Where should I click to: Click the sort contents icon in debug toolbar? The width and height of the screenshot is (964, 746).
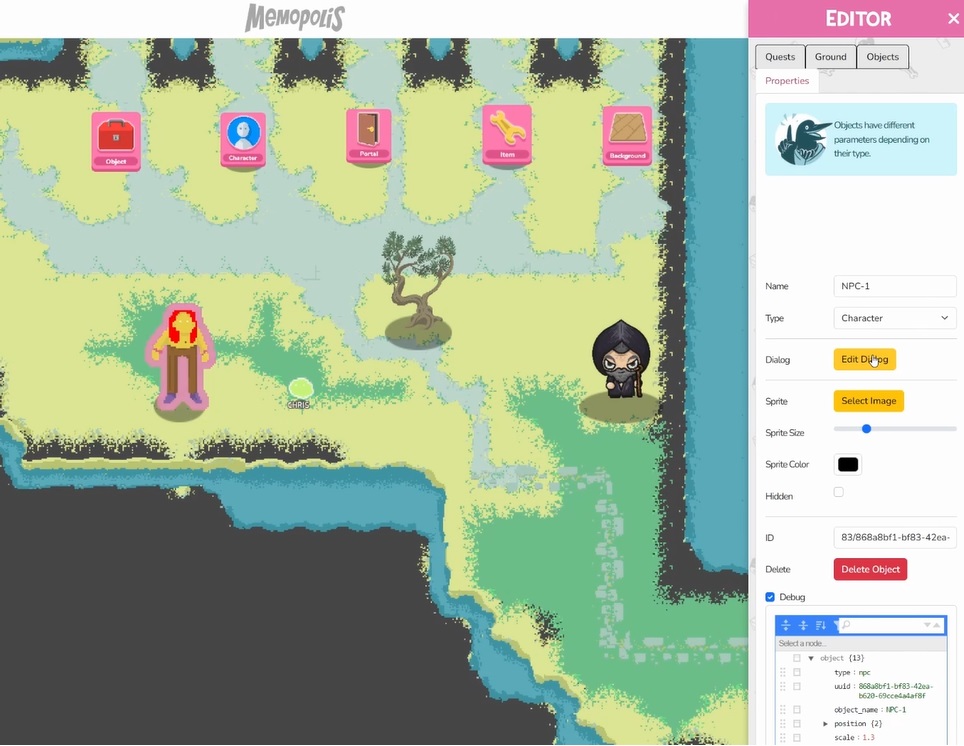(820, 625)
